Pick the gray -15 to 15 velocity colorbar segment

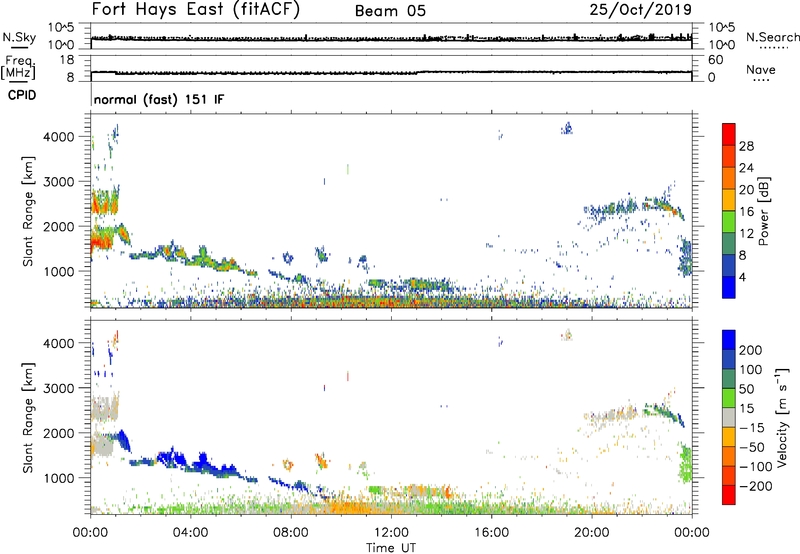(x=729, y=417)
